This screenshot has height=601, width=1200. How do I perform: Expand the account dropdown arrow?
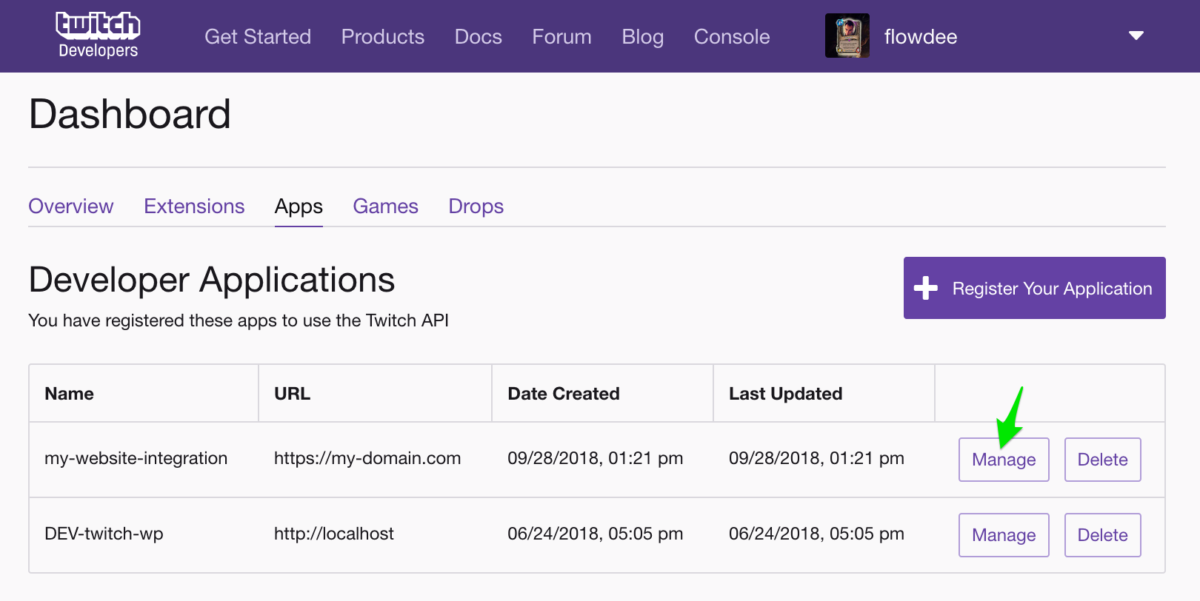coord(1136,36)
